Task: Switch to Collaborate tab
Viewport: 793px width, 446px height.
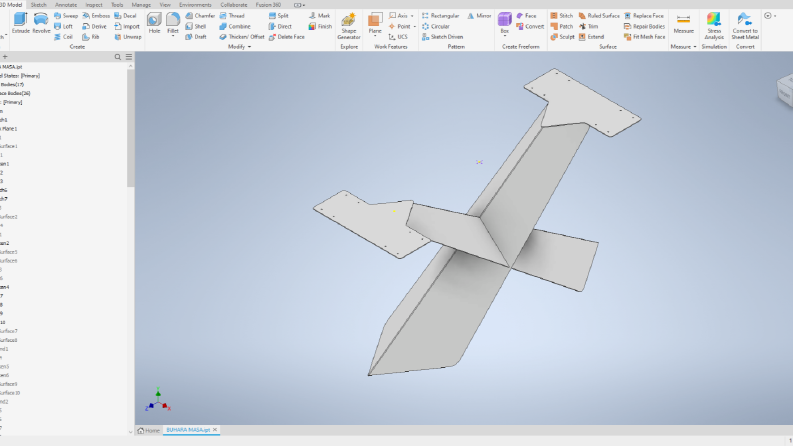Action: click(x=234, y=5)
